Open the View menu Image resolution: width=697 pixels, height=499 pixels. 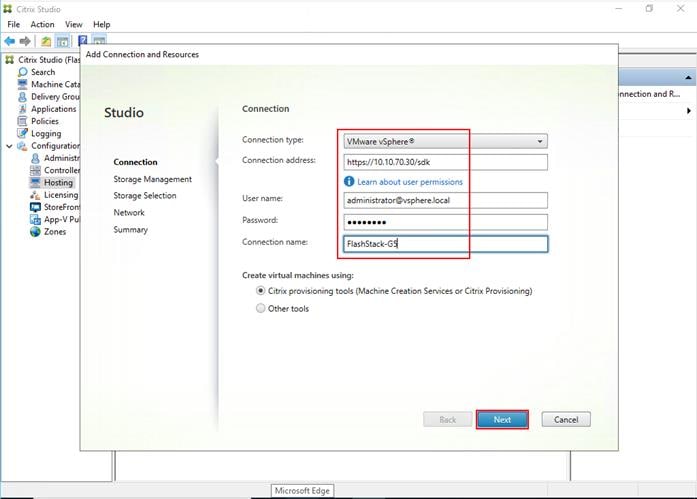(x=73, y=24)
